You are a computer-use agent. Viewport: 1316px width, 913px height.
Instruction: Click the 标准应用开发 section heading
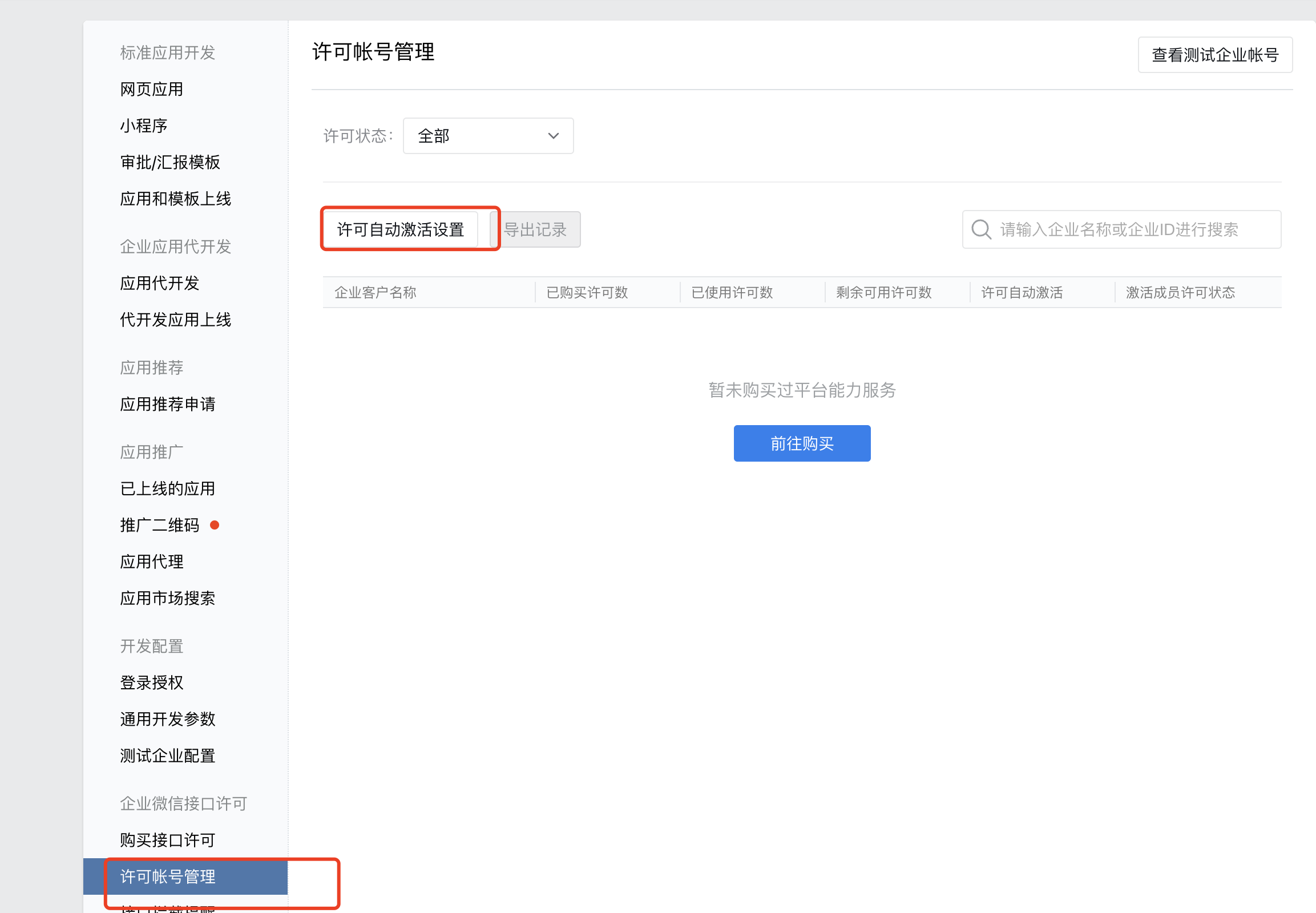tap(168, 52)
